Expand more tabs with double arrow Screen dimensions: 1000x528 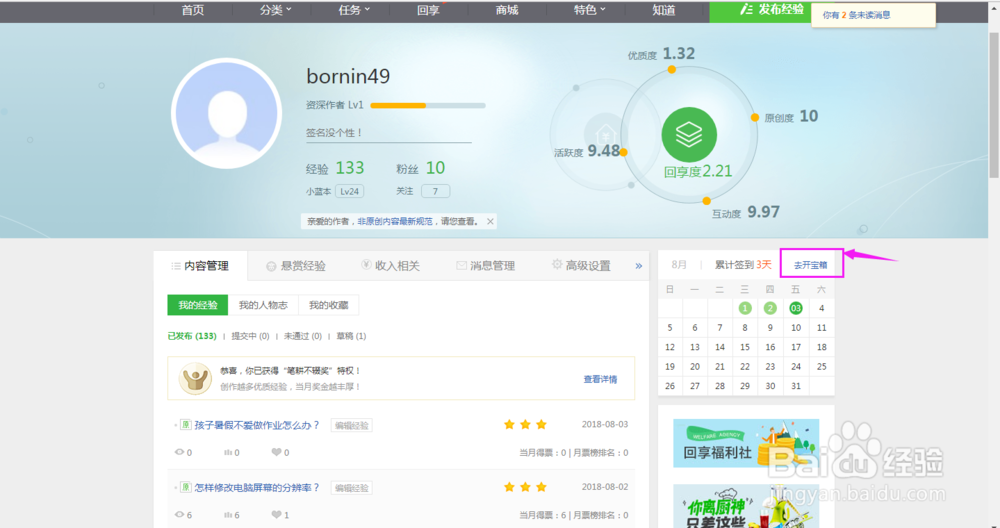tap(638, 266)
